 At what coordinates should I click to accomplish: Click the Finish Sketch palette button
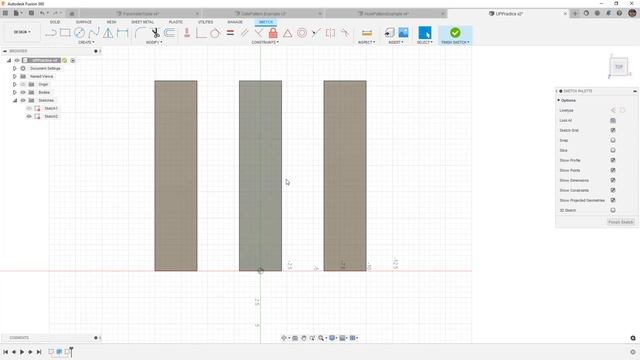point(620,222)
